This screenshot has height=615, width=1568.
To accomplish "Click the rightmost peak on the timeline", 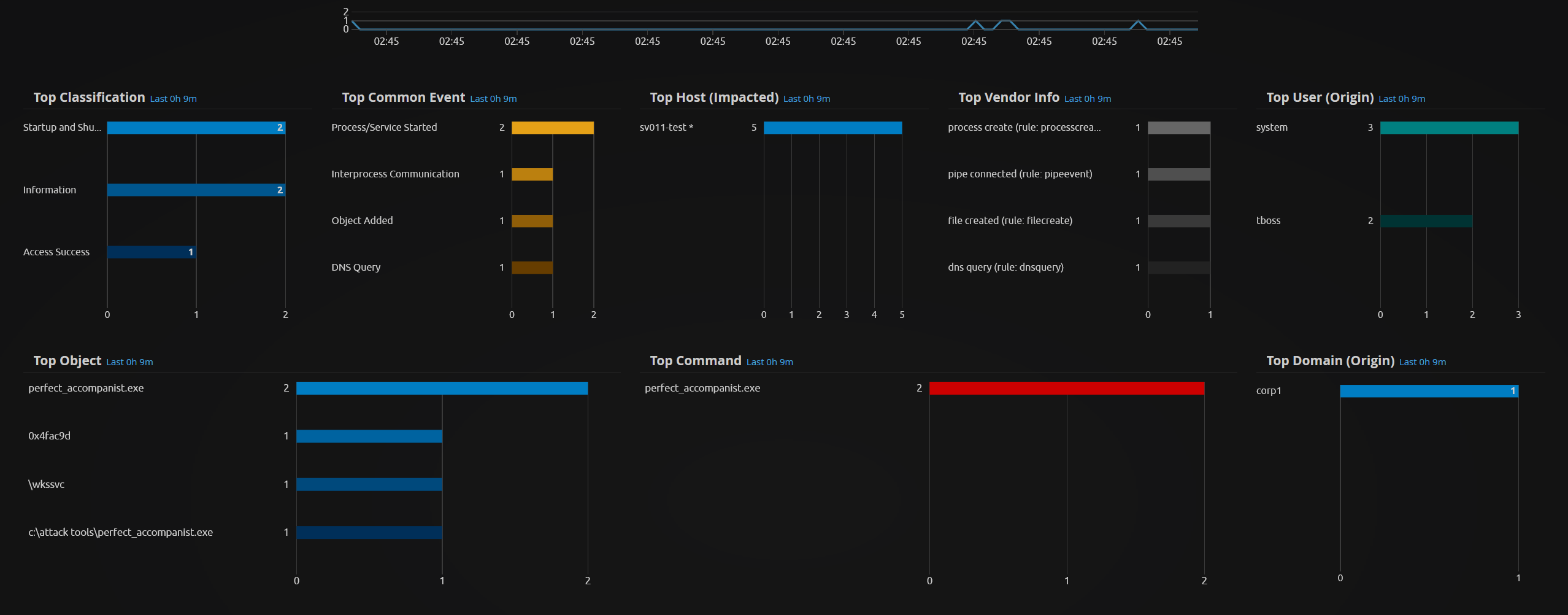I will pyautogui.click(x=1138, y=22).
